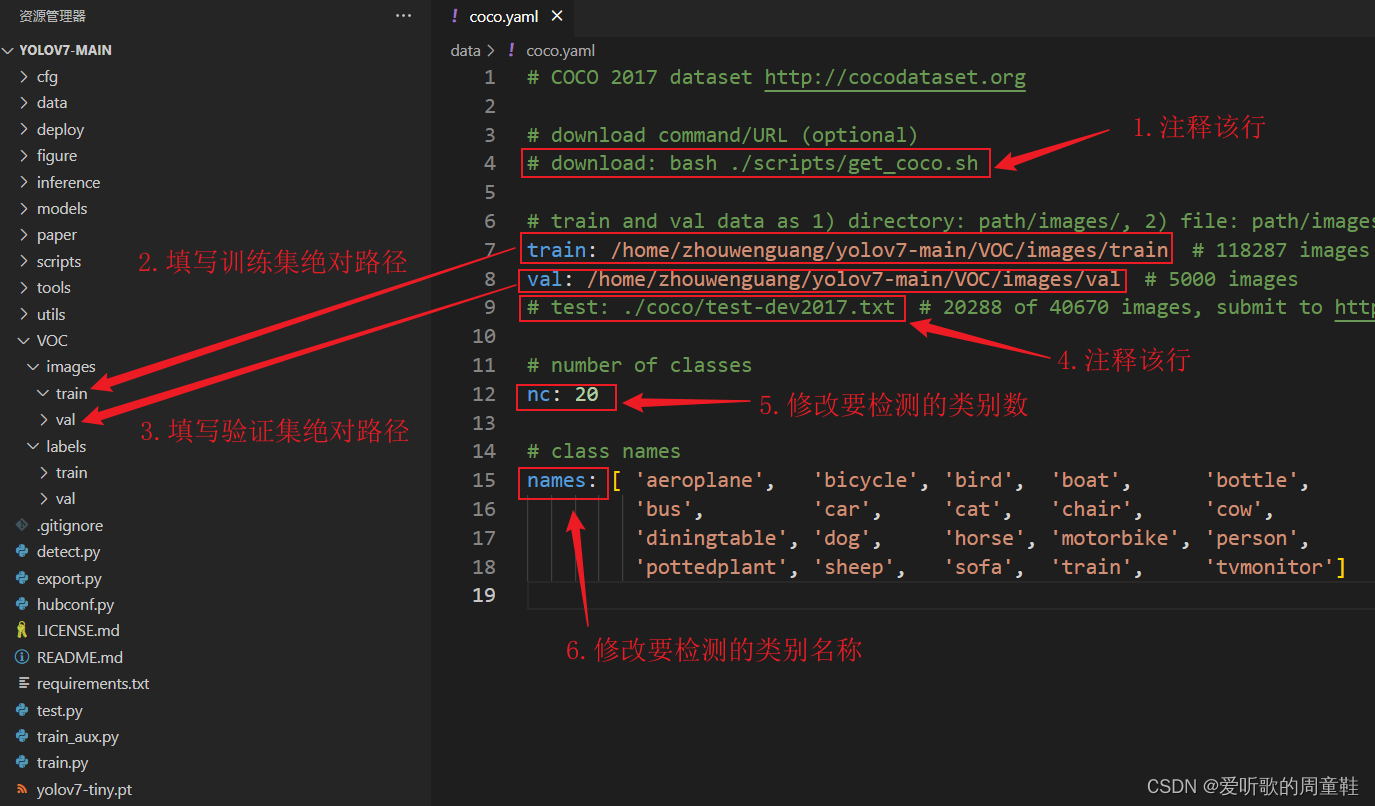
Task: Click line number 12 in the gutter
Action: [483, 394]
